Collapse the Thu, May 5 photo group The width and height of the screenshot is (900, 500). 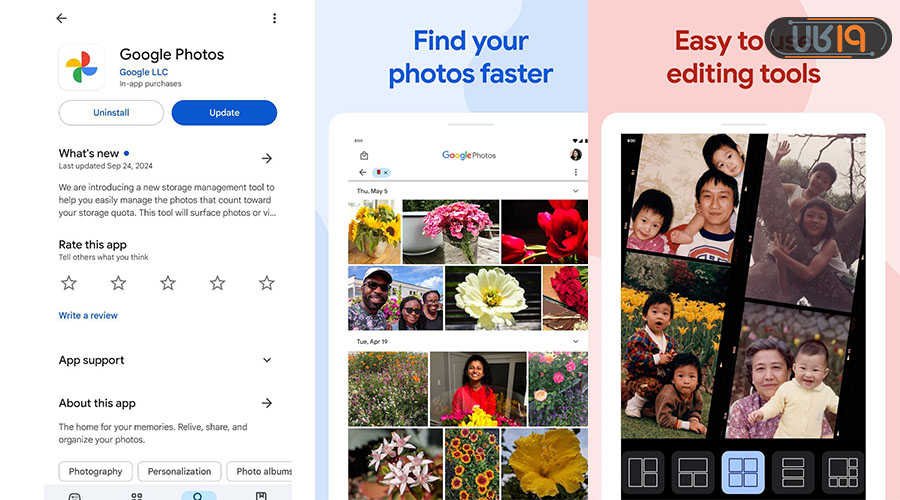click(575, 190)
